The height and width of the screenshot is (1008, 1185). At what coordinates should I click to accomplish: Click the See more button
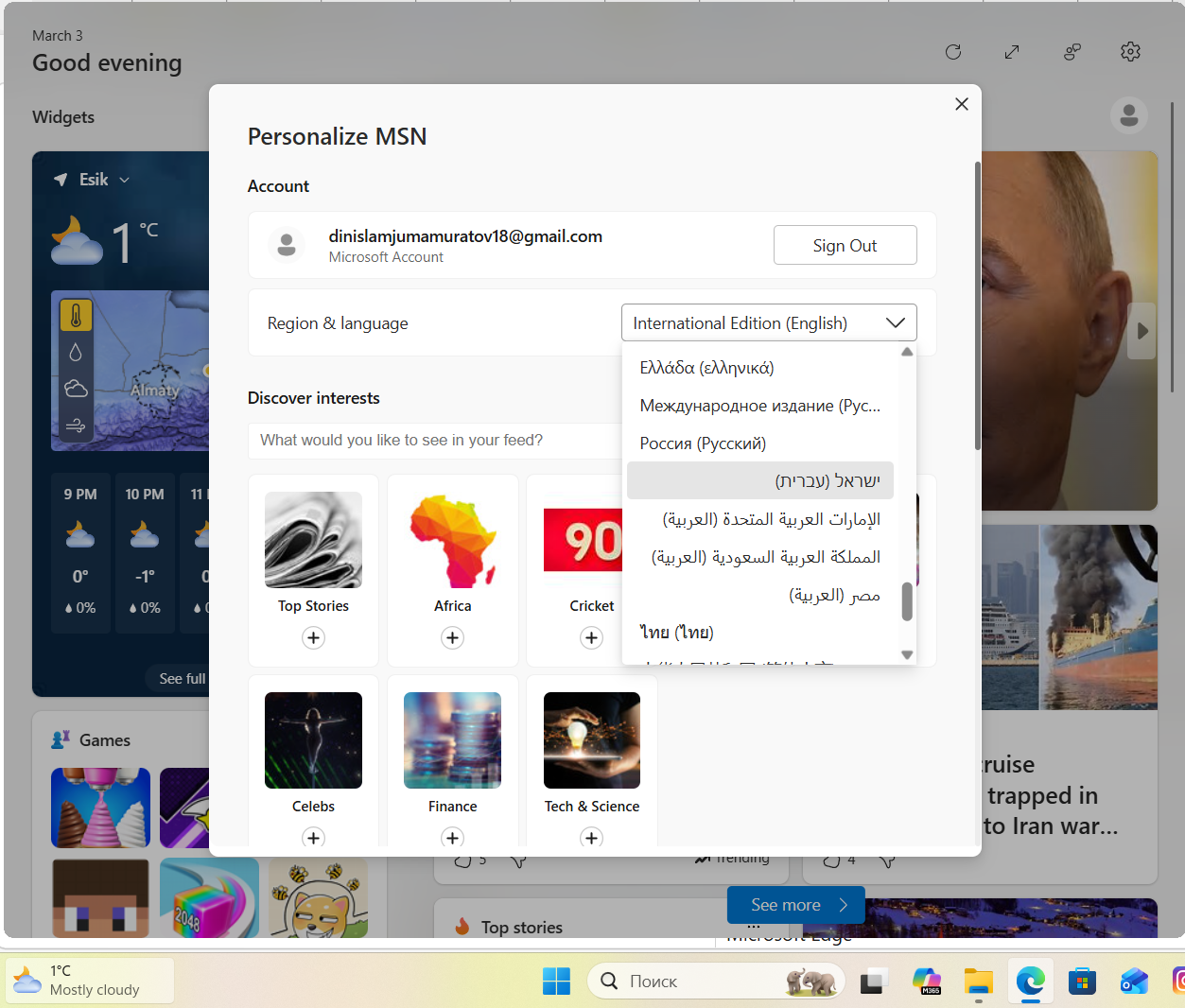pyautogui.click(x=796, y=905)
